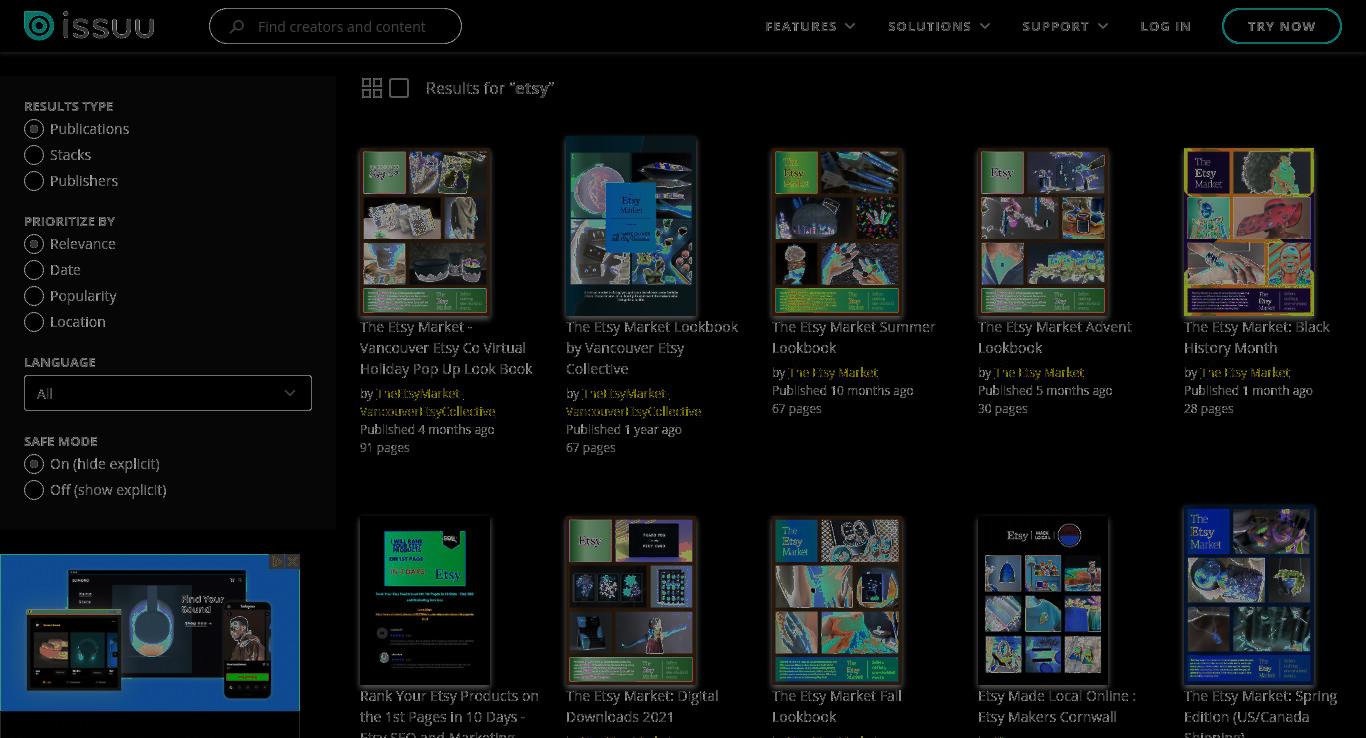Open TheEtsyMarket publisher link under Black History Month
This screenshot has height=738, width=1366.
(1245, 373)
